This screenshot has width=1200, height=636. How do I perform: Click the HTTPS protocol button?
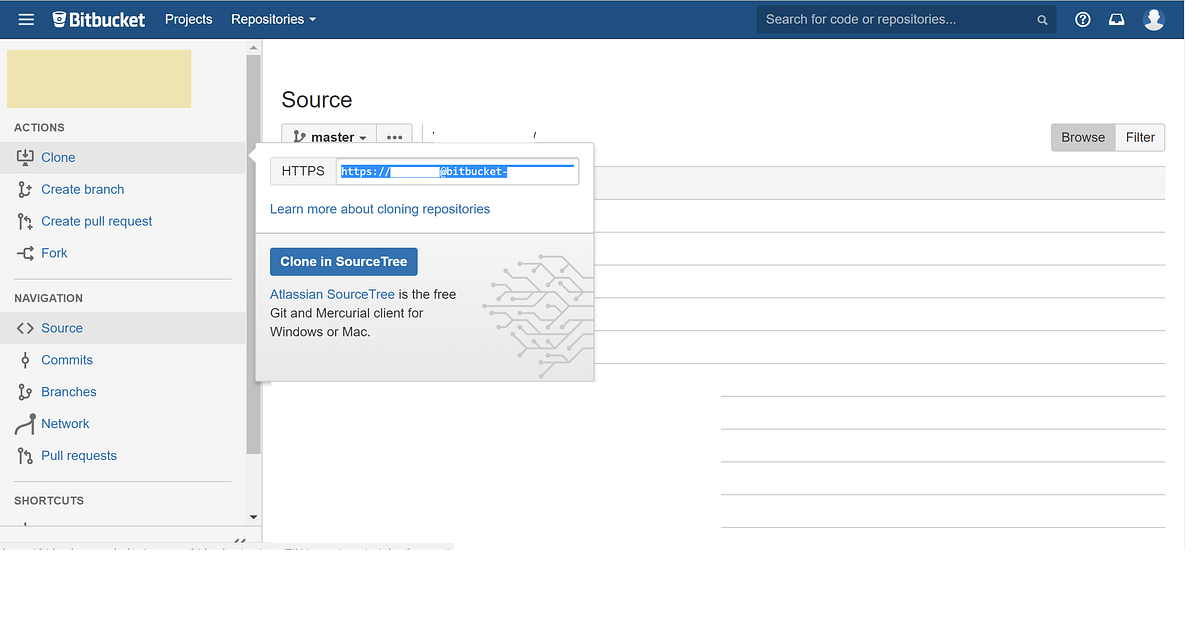(303, 171)
